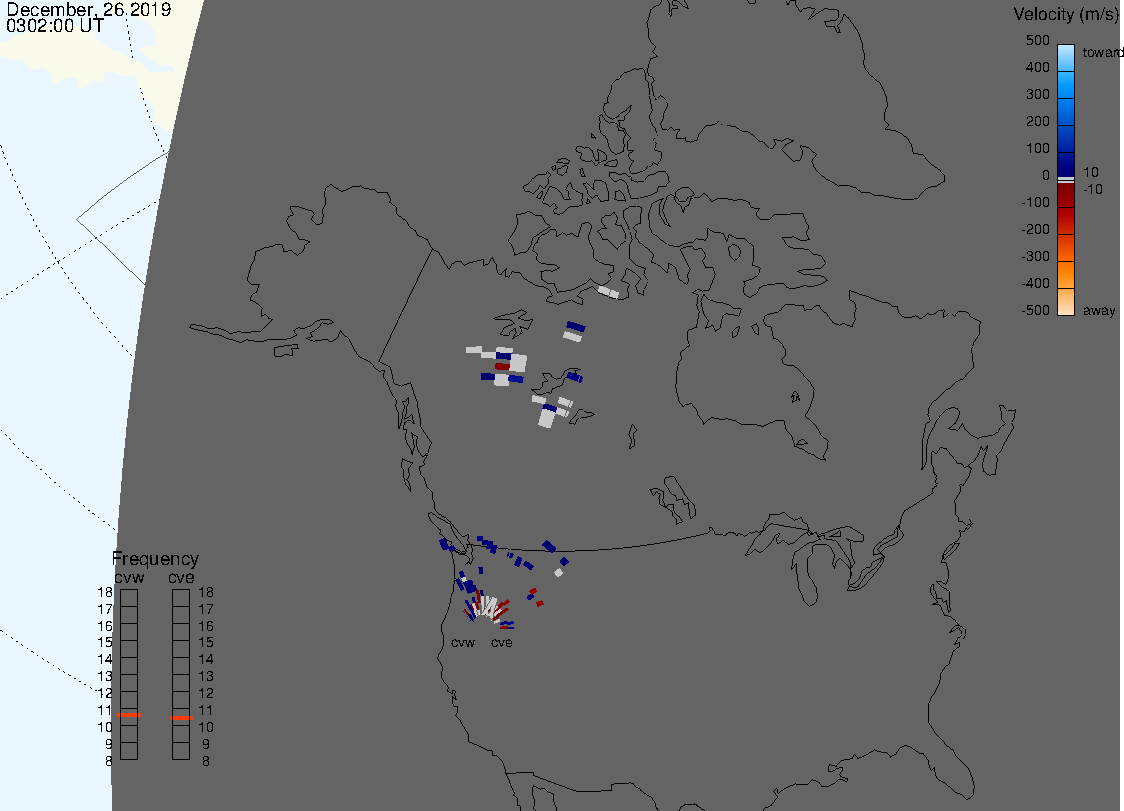
Task: Select the 500 velocity scale label
Action: coord(1037,40)
